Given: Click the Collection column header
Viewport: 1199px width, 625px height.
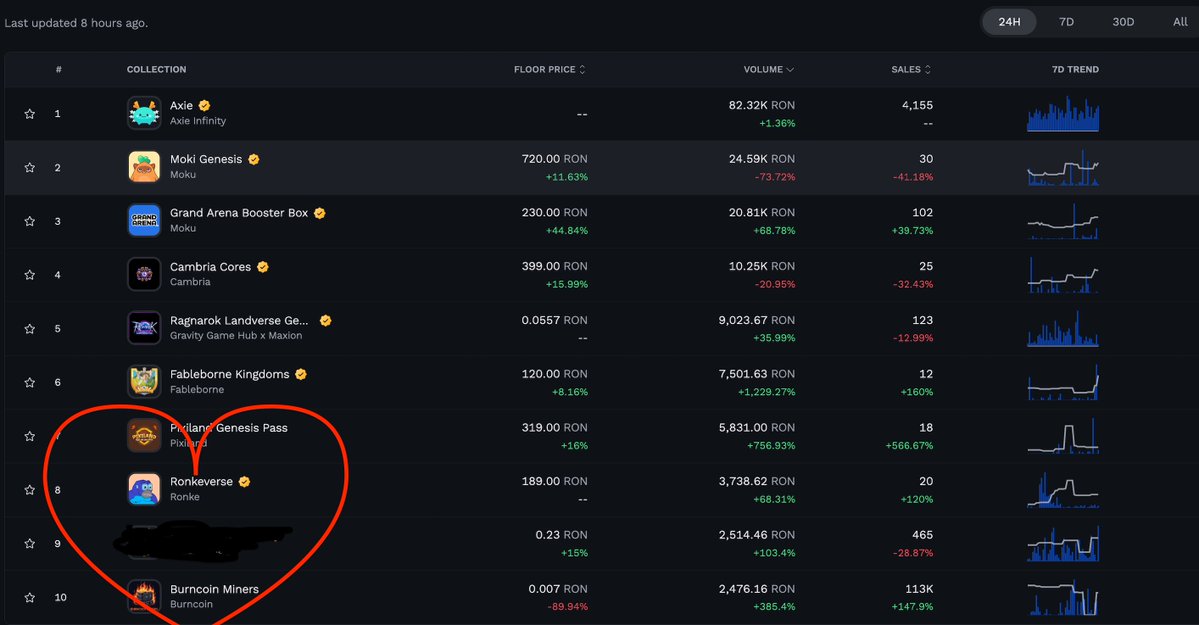Looking at the screenshot, I should point(156,70).
